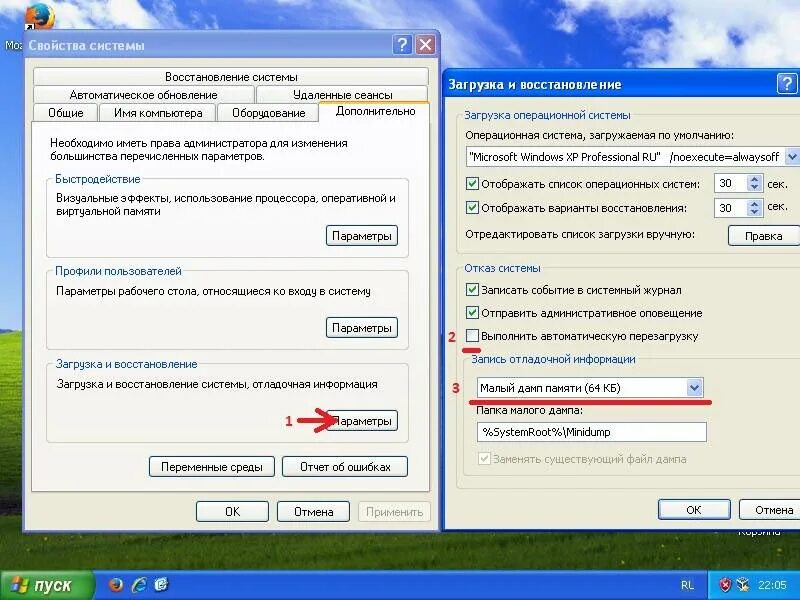Click the Переменные среды button
Image resolution: width=800 pixels, height=600 pixels.
pos(212,466)
